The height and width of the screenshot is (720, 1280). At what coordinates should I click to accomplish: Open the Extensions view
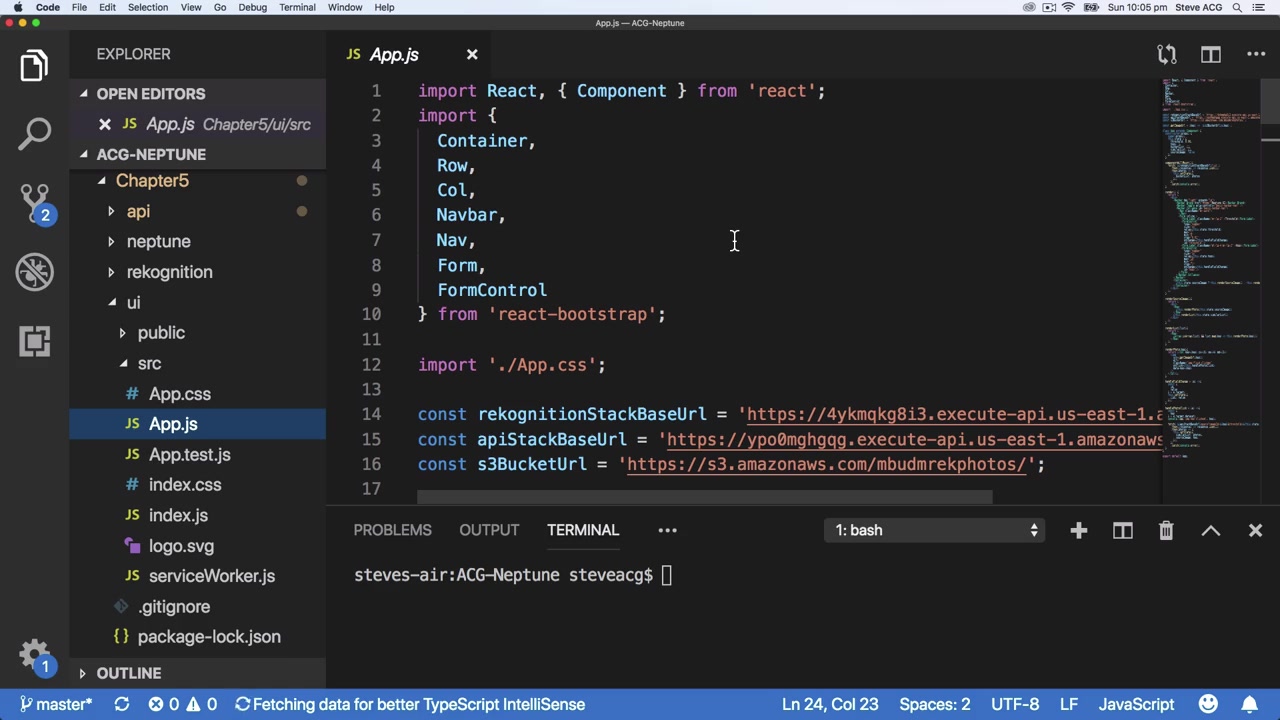click(x=35, y=341)
